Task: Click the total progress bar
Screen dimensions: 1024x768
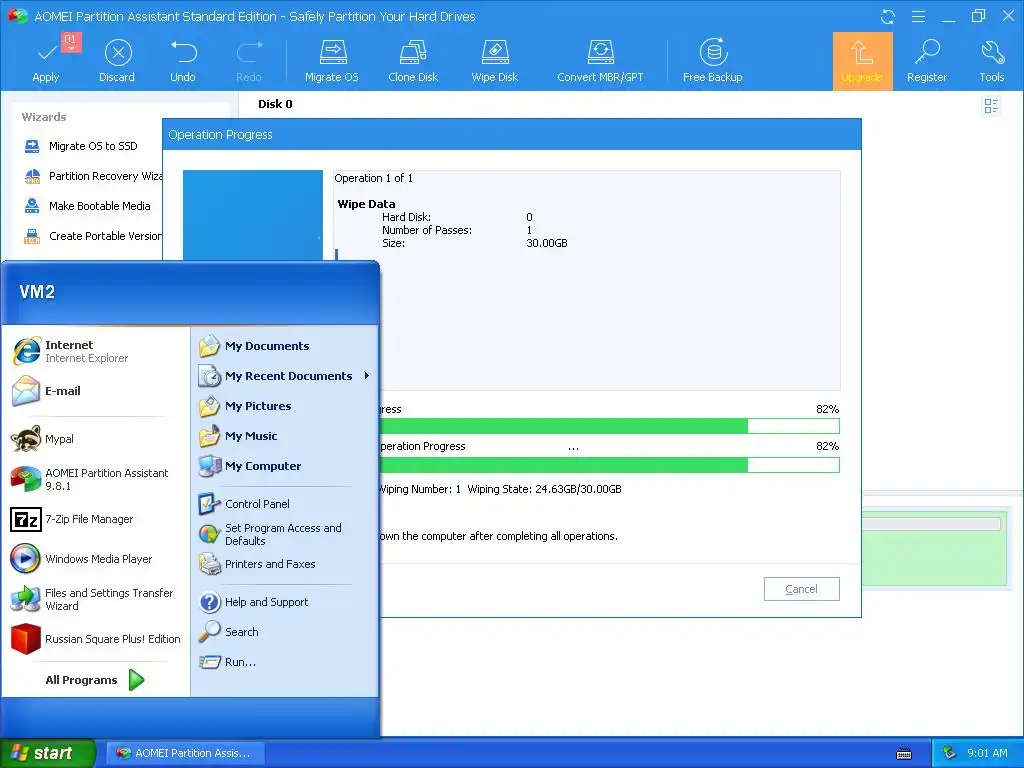Action: [x=609, y=426]
